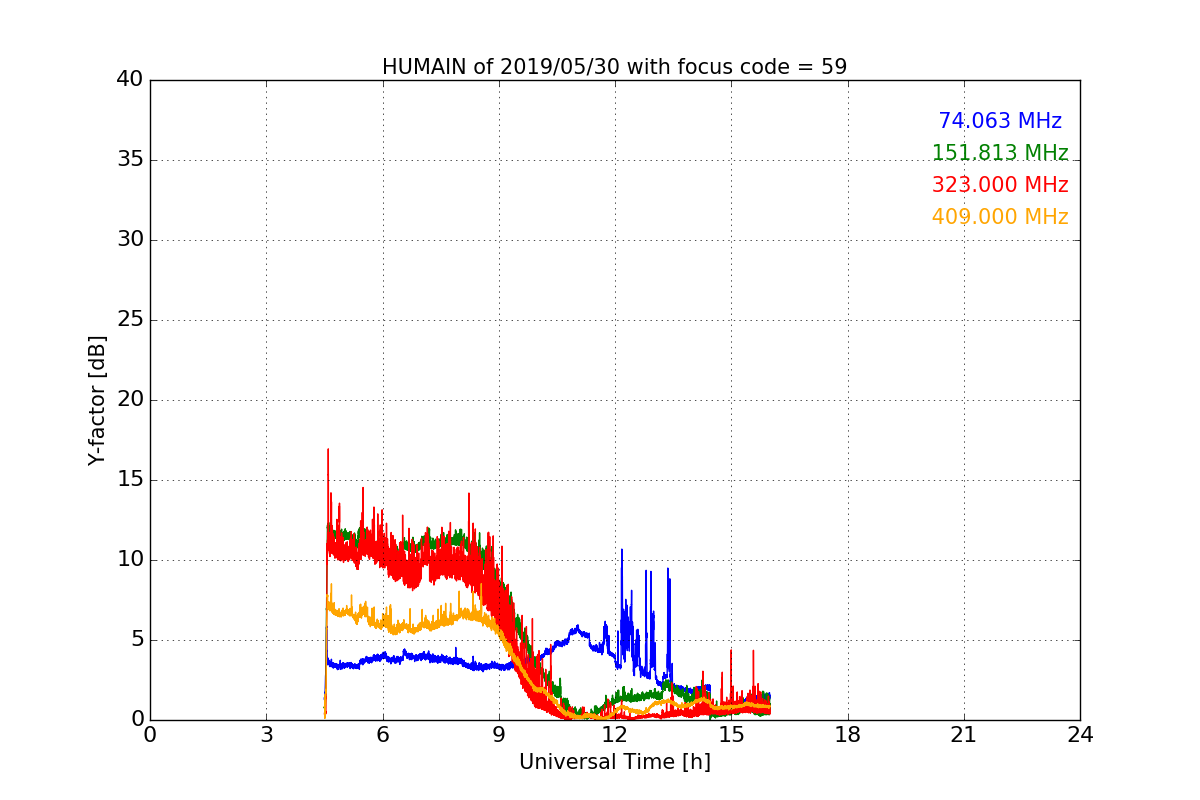Select the green 151.813 MHz legend label

coord(1000,153)
